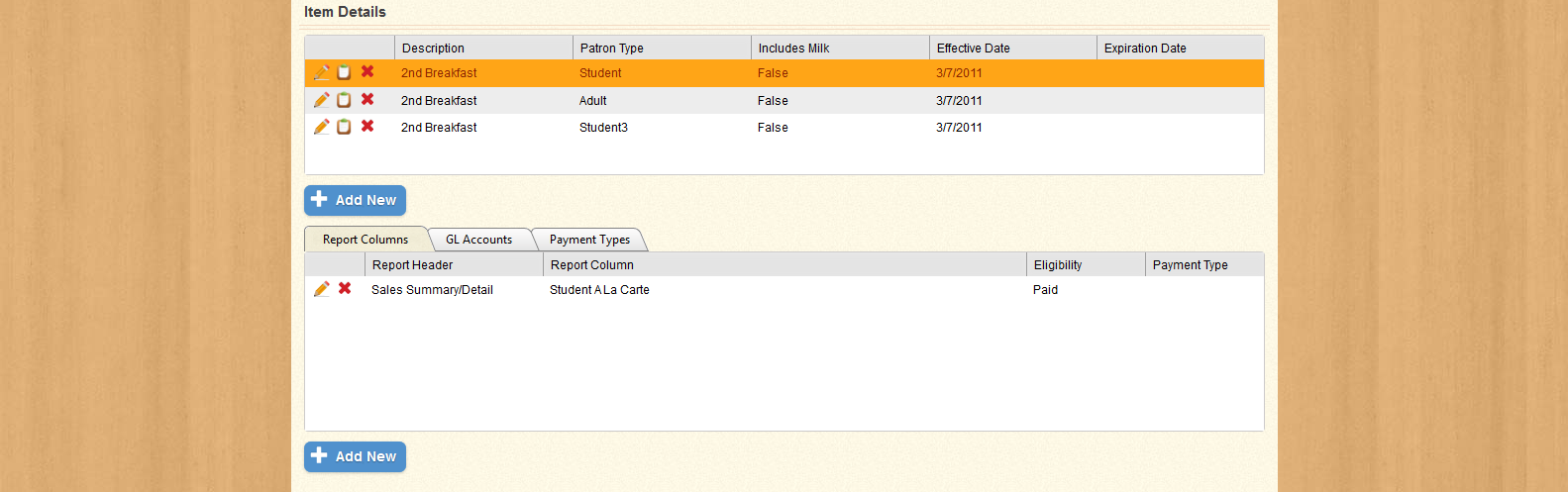Sort by Effective Date column header
Image resolution: width=1568 pixels, height=492 pixels.
(x=973, y=48)
